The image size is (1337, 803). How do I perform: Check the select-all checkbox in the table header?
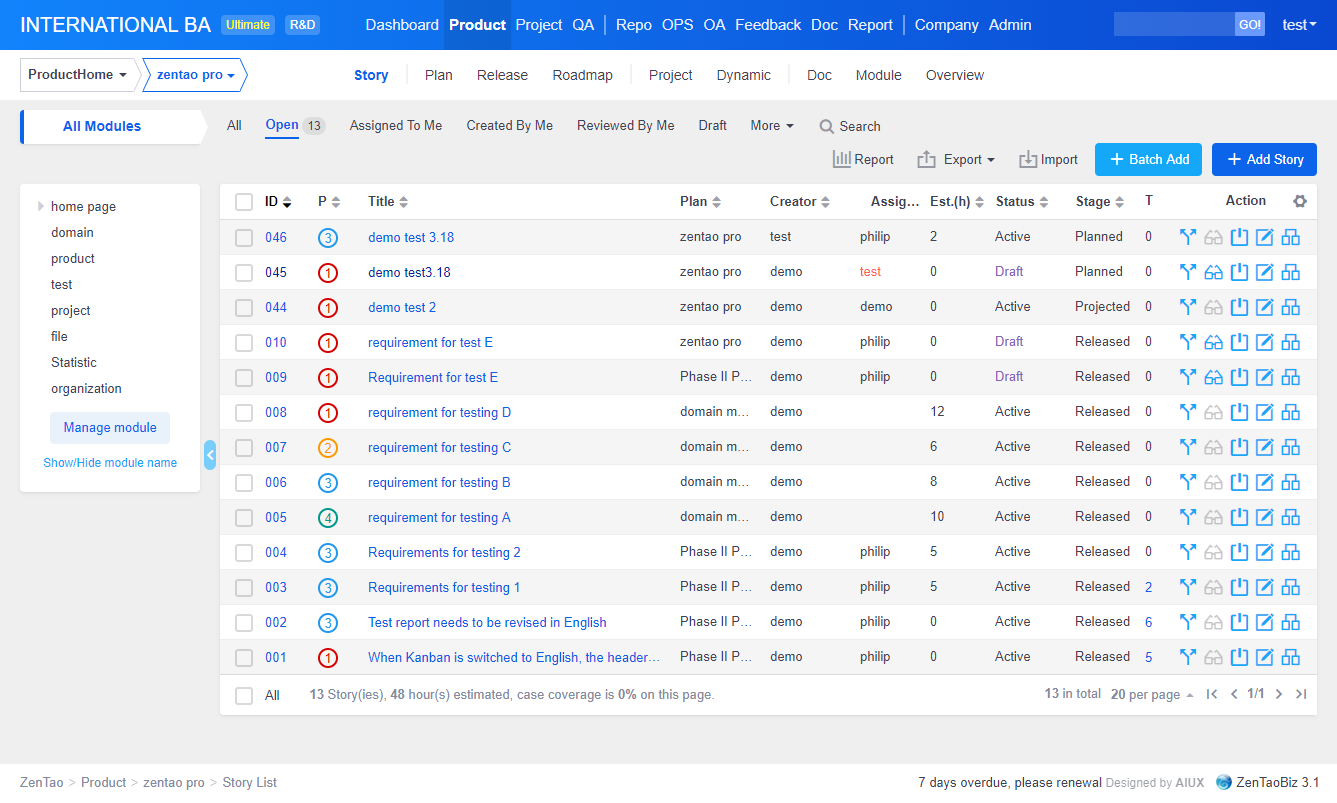(x=243, y=201)
